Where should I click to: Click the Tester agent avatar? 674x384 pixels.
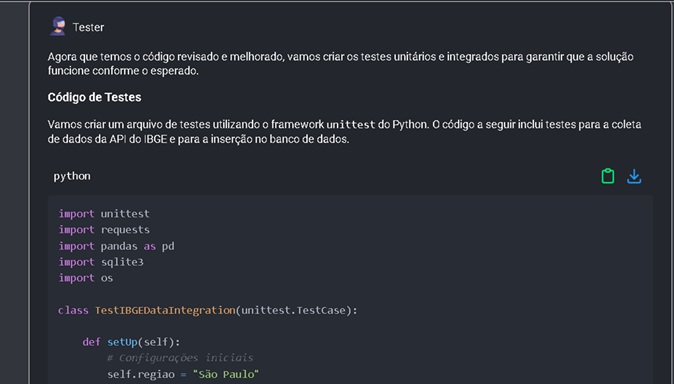point(58,27)
